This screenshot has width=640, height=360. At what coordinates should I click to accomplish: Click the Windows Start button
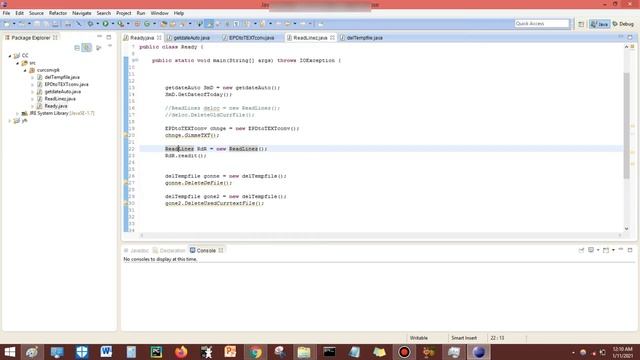click(9, 352)
